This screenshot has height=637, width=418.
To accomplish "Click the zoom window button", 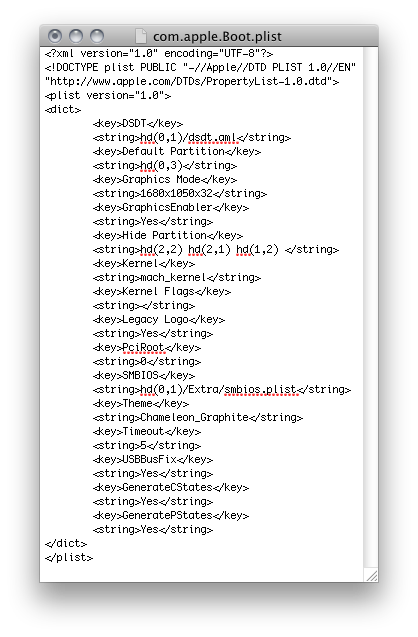I will click(x=97, y=36).
